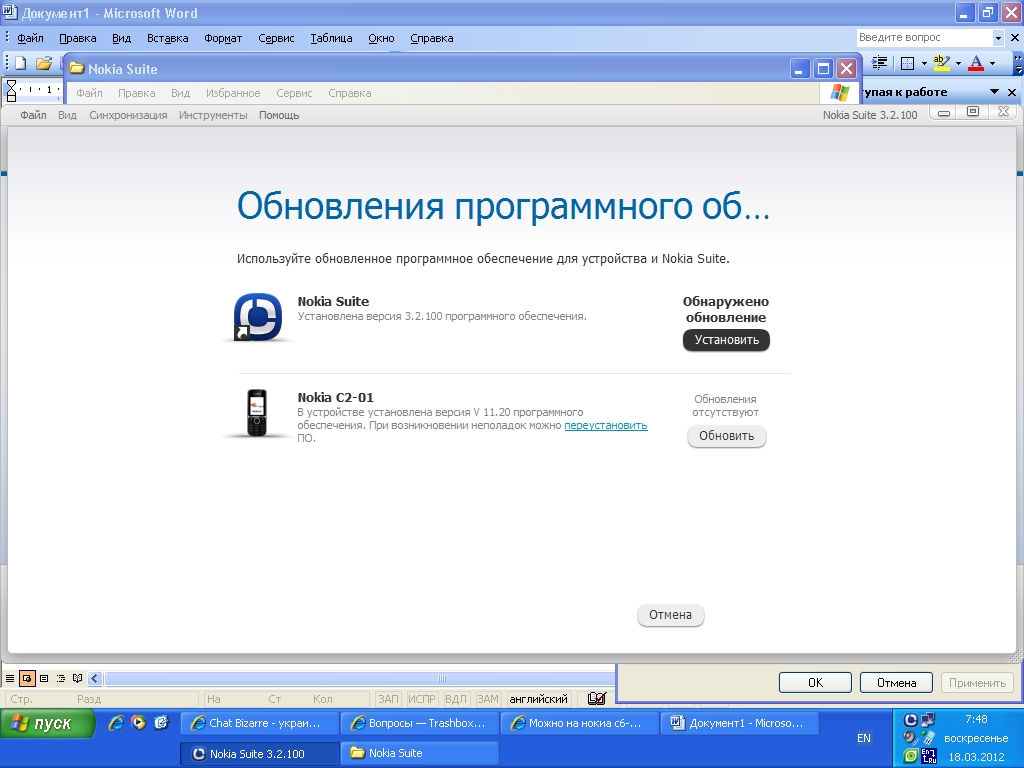Click Обновить button for Nokia C2-01
Image resolution: width=1024 pixels, height=768 pixels.
(726, 436)
